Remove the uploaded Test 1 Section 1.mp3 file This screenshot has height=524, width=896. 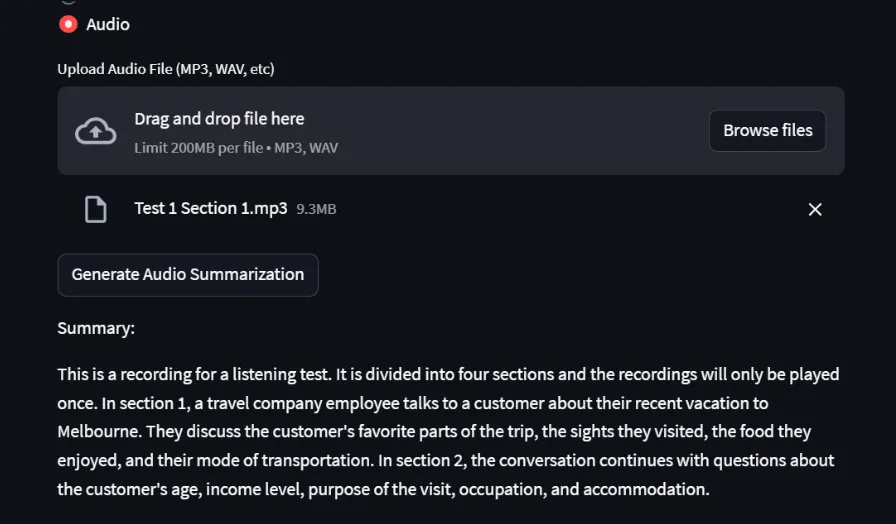point(815,209)
